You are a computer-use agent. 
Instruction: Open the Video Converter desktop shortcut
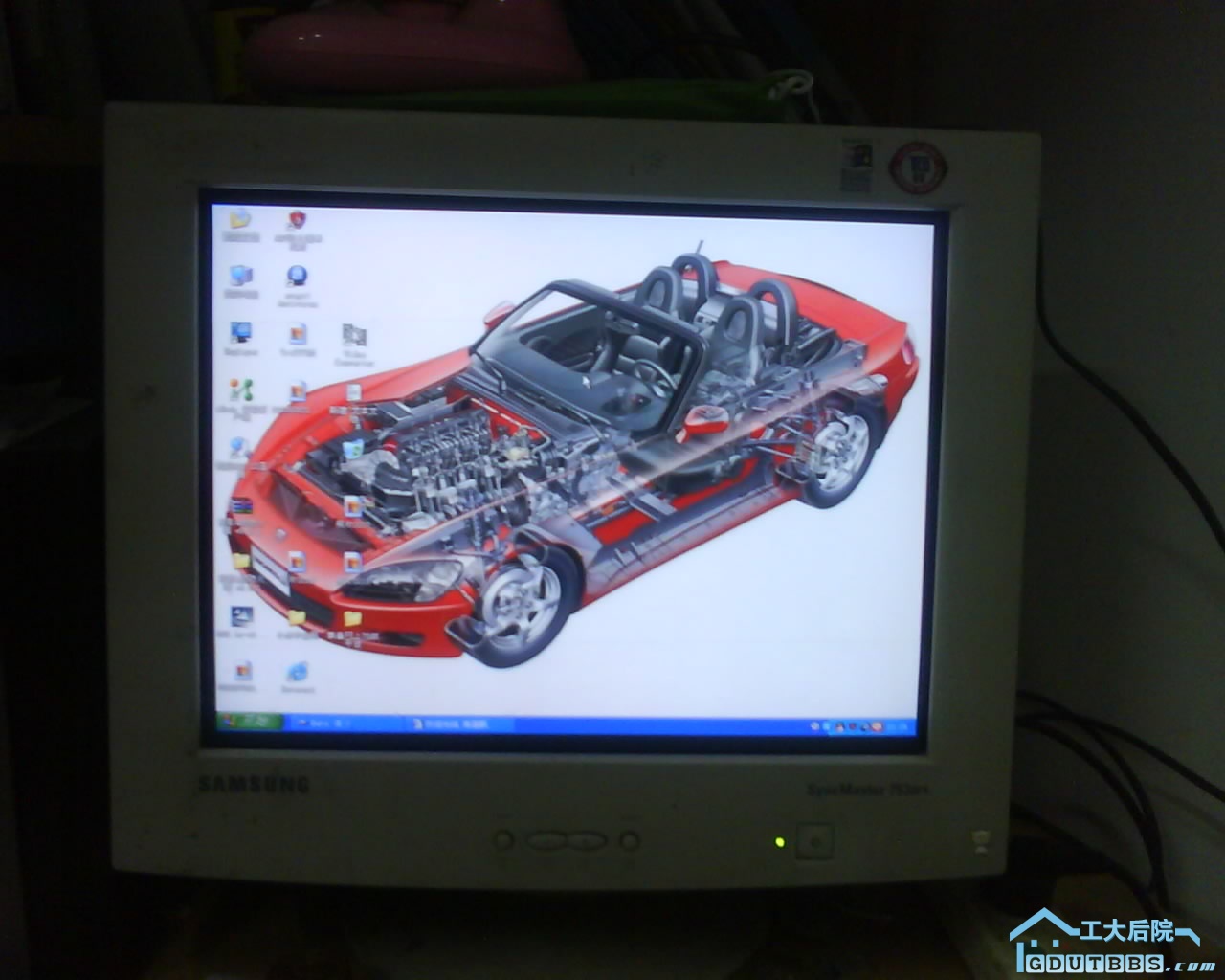(x=354, y=337)
